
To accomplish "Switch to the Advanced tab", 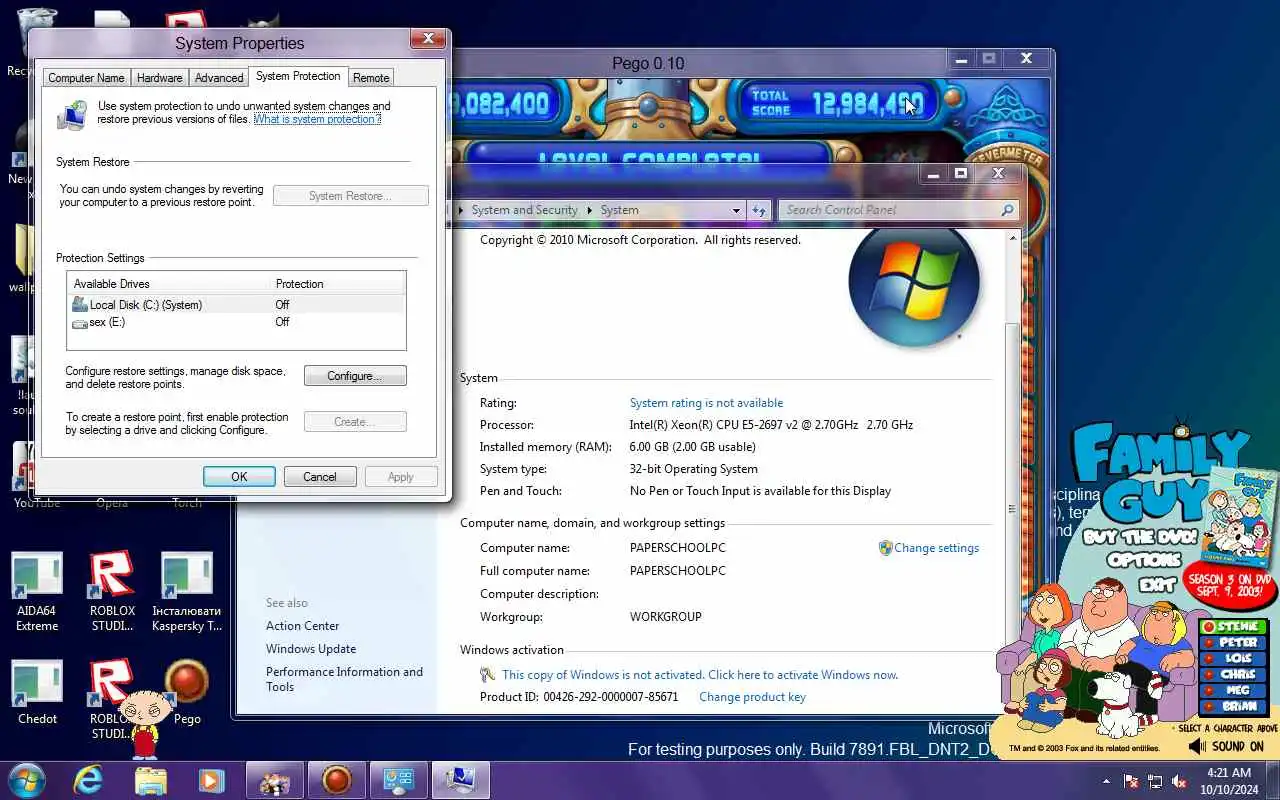I will tap(219, 78).
